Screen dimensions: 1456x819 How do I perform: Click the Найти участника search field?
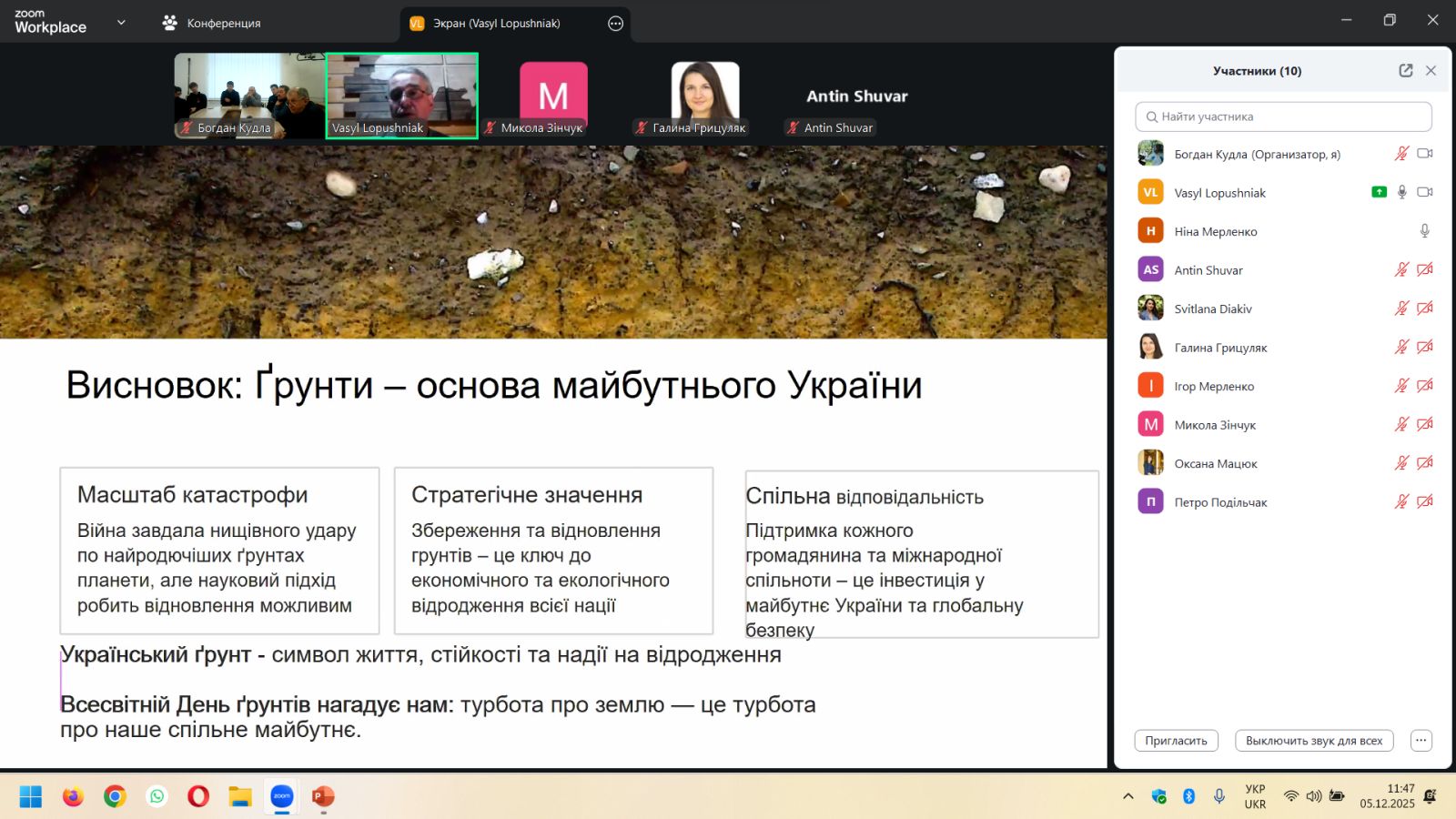tap(1283, 116)
